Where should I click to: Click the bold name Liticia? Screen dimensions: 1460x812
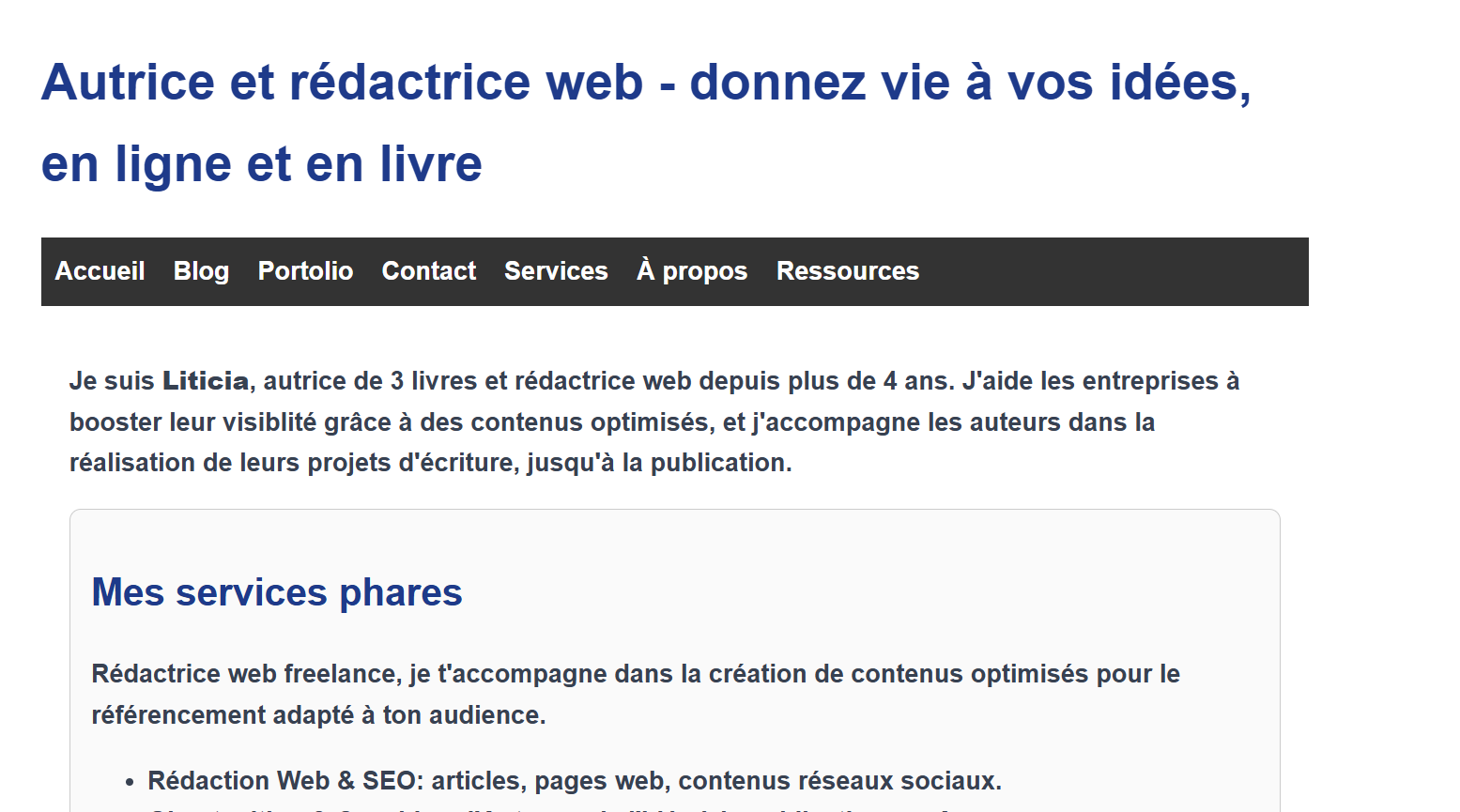(x=205, y=380)
